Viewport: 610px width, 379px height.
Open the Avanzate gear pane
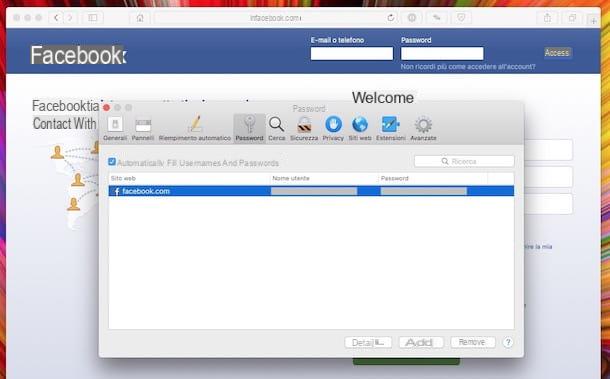pyautogui.click(x=423, y=128)
